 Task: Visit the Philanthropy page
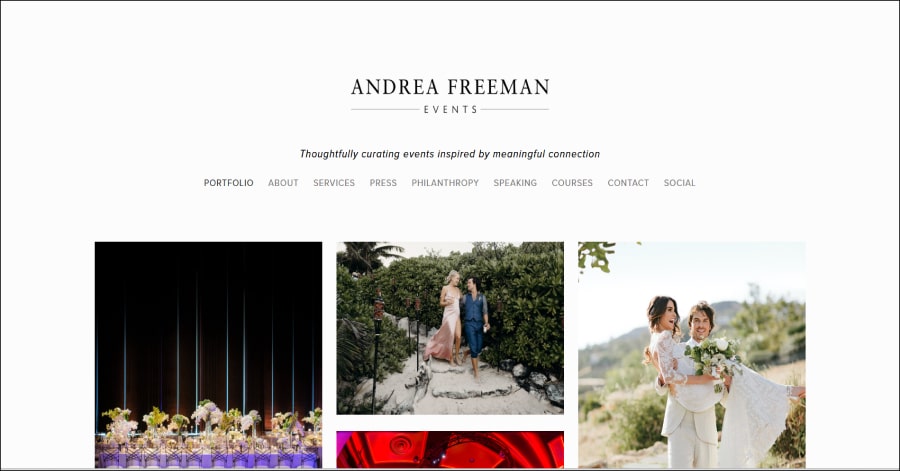445,183
